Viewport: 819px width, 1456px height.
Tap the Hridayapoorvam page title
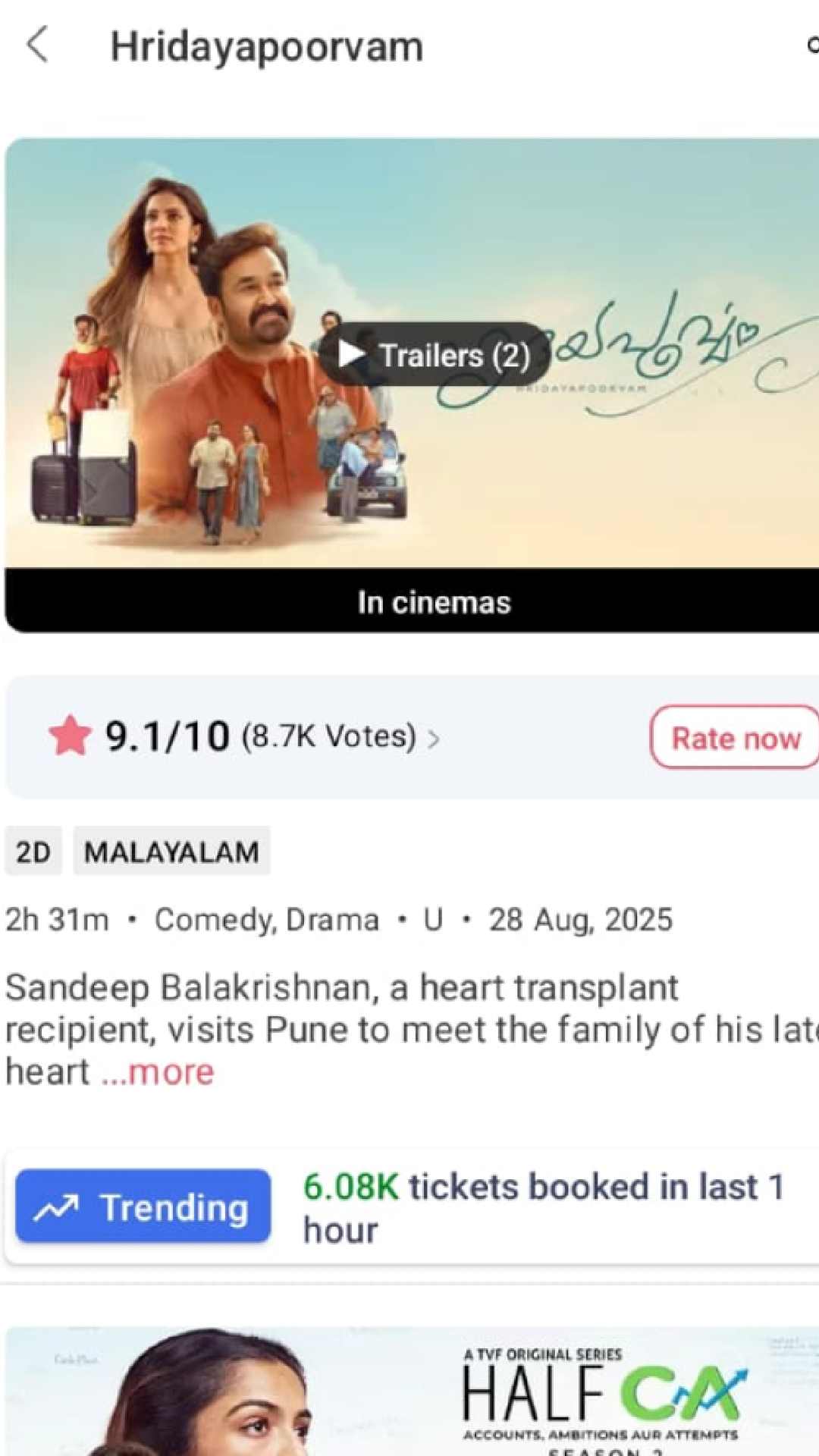tap(267, 47)
